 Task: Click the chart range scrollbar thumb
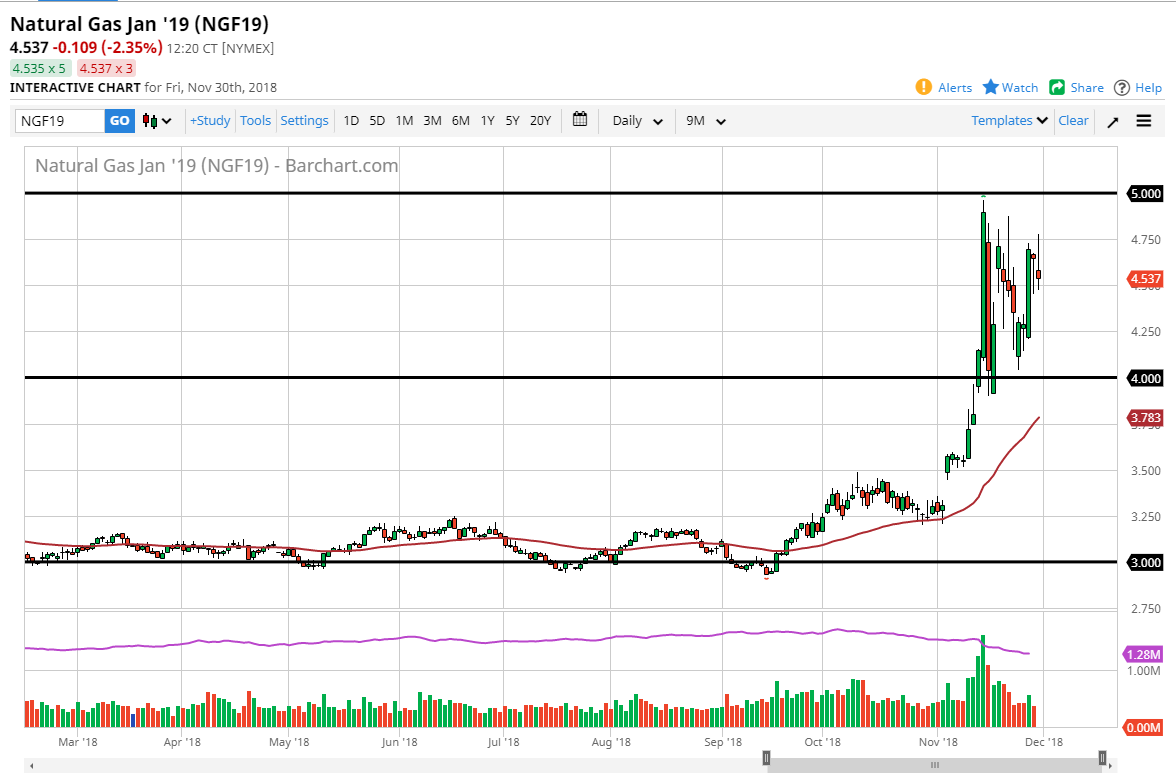tap(935, 765)
